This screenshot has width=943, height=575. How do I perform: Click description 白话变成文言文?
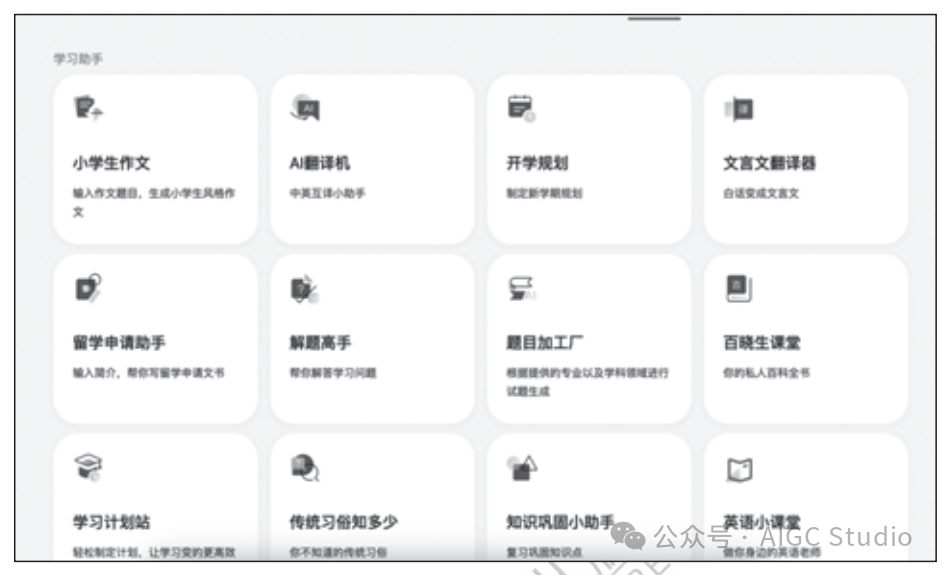tap(761, 193)
